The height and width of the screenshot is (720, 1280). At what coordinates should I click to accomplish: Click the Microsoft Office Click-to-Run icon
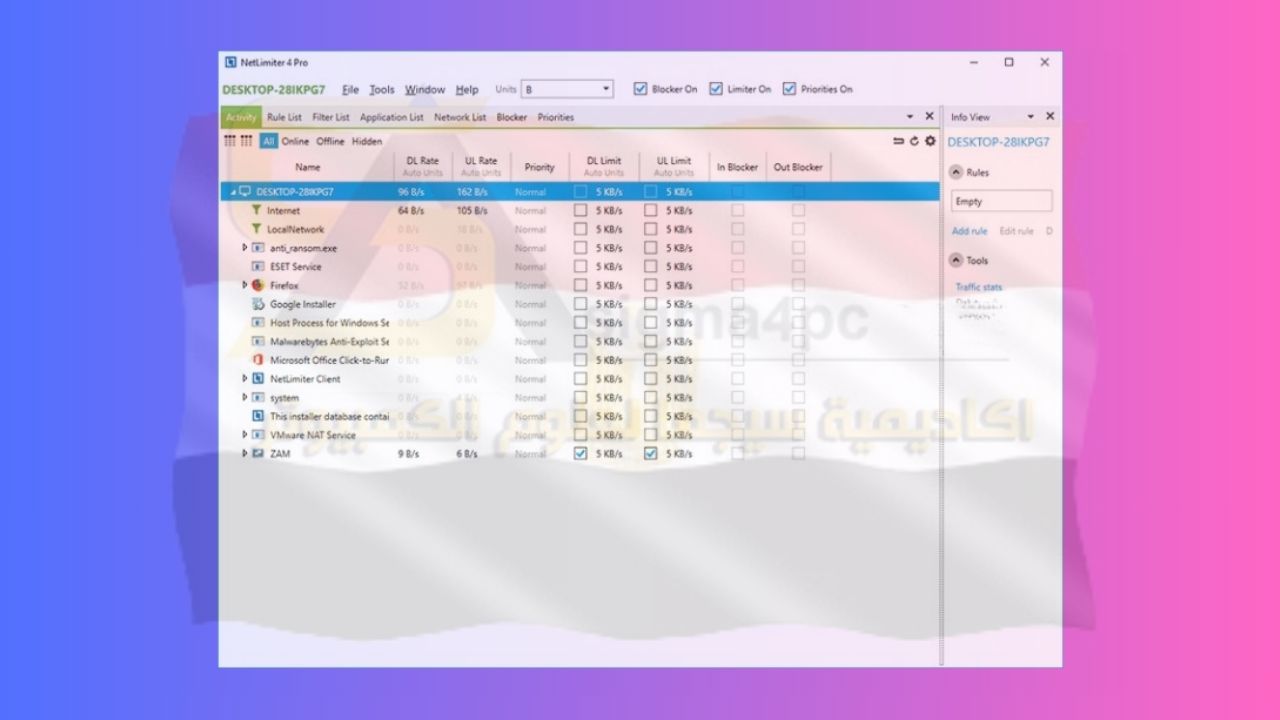[258, 360]
